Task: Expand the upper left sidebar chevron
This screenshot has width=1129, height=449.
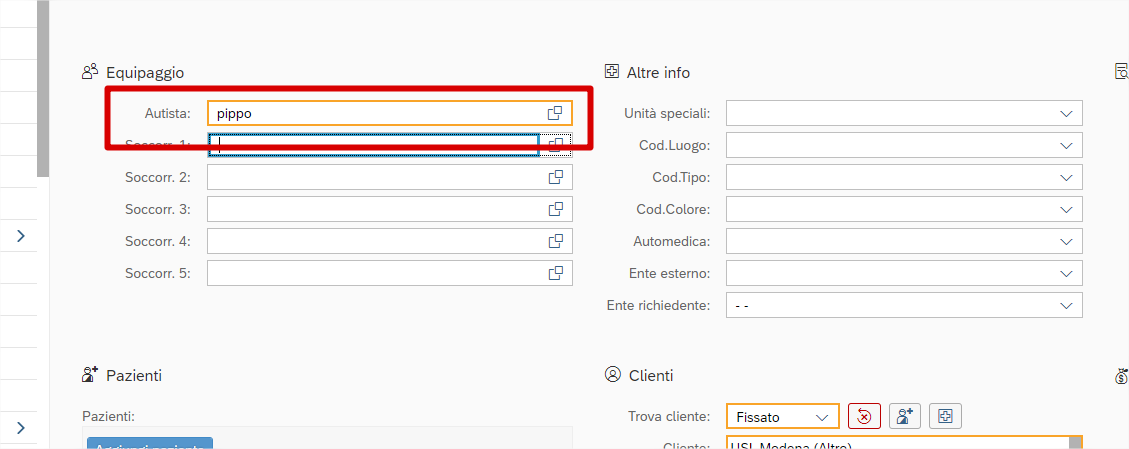Action: coord(21,236)
